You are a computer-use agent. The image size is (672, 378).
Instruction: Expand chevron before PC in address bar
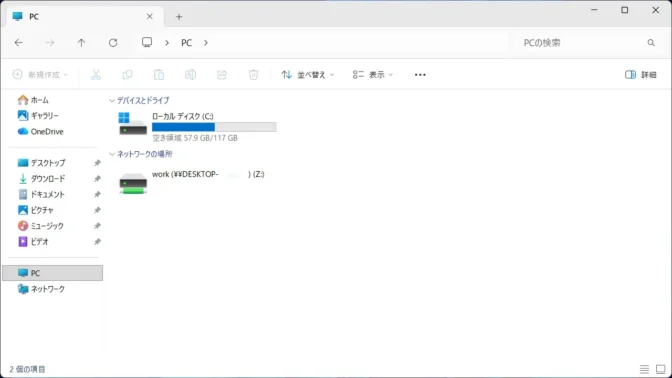click(x=167, y=42)
